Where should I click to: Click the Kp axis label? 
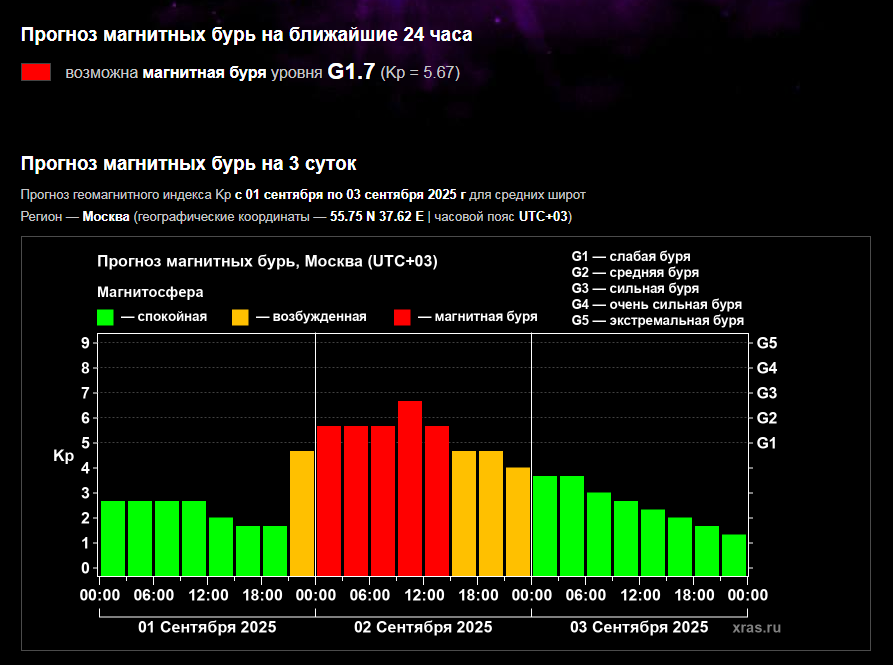(63, 456)
